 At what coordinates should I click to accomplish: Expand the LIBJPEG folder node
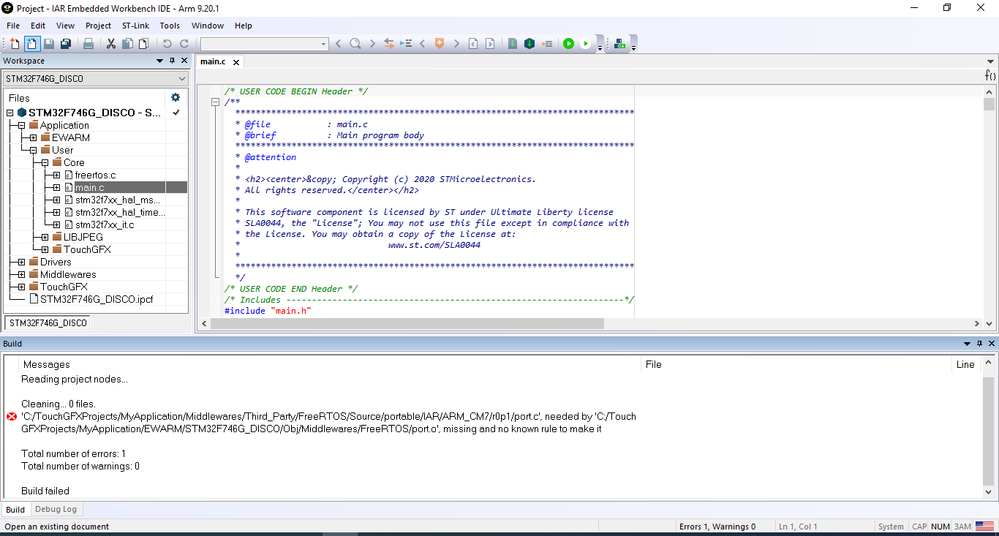tap(45, 237)
